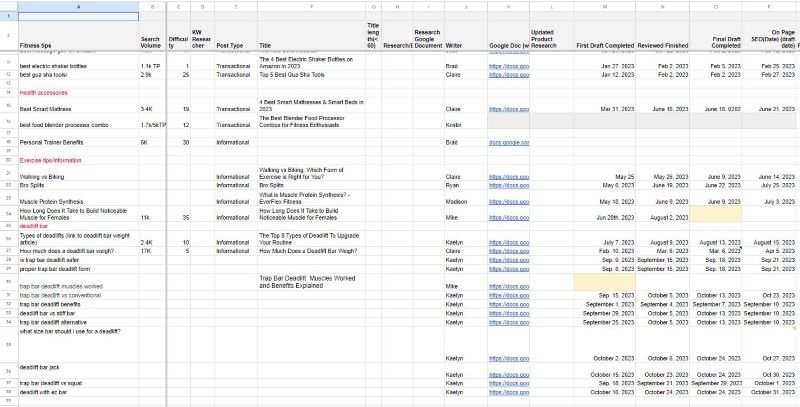Image resolution: width=800 pixels, height=407 pixels.
Task: Open Madison's Muscle Protein Synthesis doc link
Action: [x=509, y=202]
